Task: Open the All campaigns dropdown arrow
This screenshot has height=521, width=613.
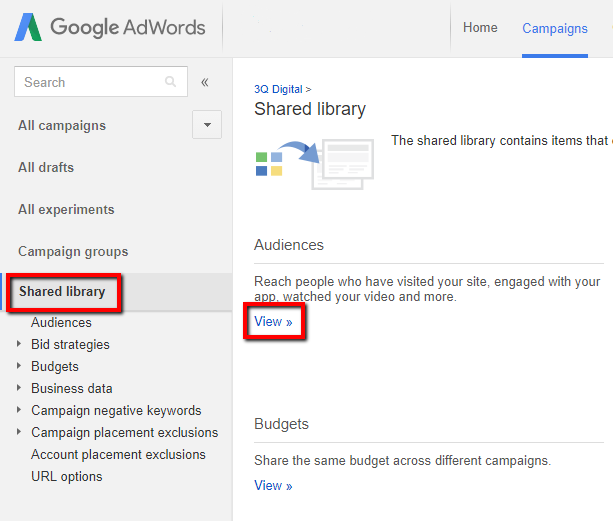Action: [207, 125]
